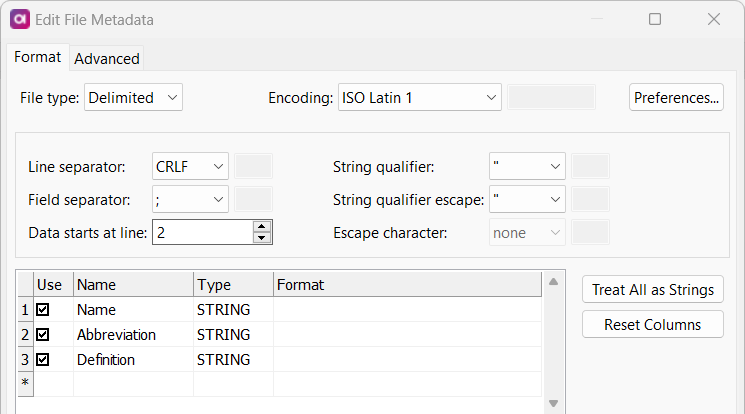The width and height of the screenshot is (745, 414).
Task: Close the Edit File Metadata dialog
Action: (x=713, y=19)
